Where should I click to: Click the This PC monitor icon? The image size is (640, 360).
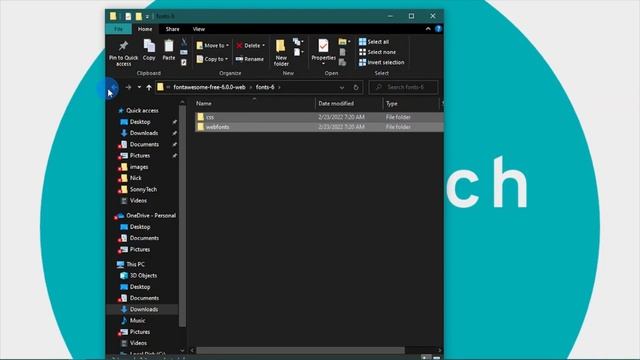tap(120, 264)
